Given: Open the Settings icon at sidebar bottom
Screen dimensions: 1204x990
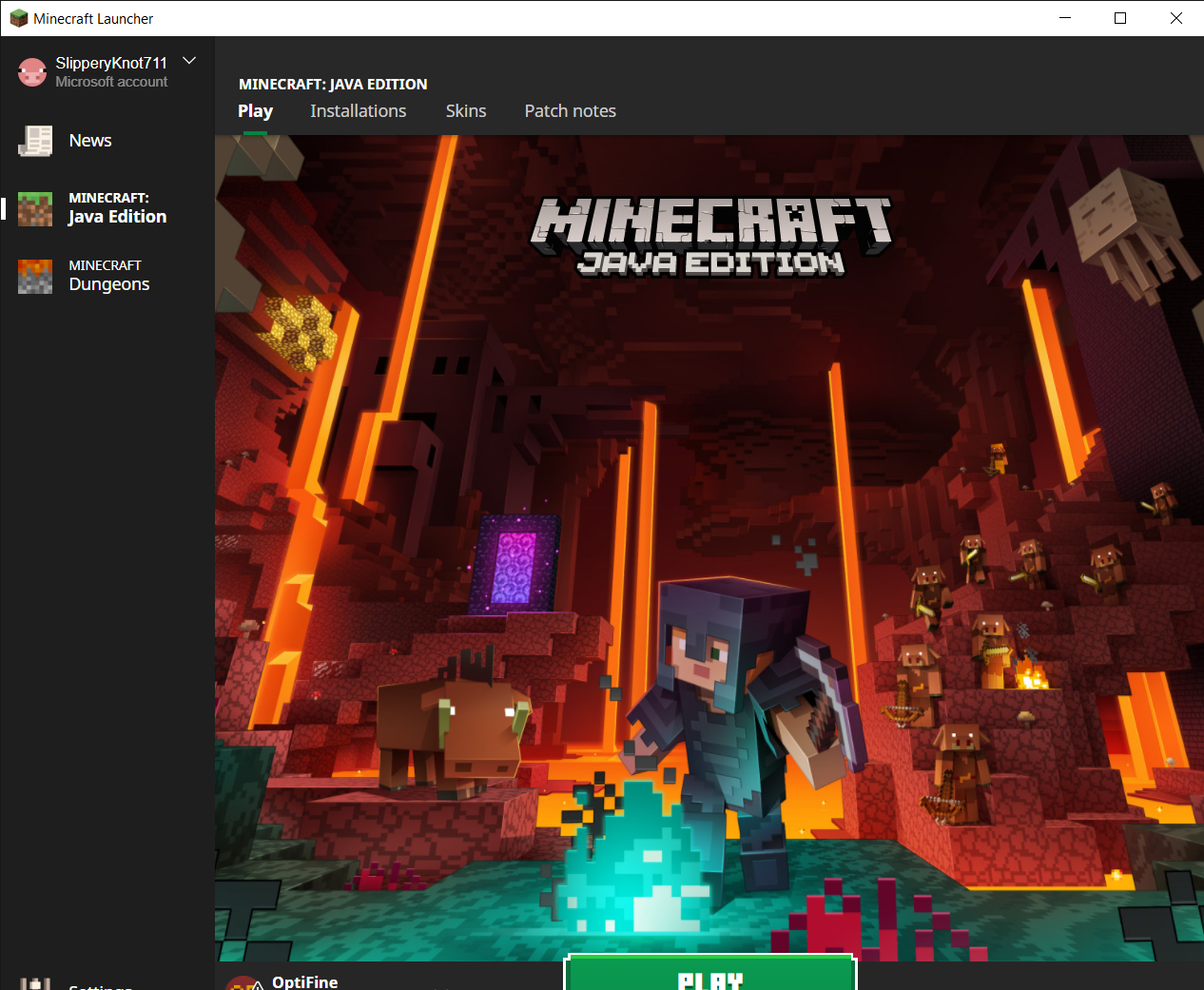Looking at the screenshot, I should click(35, 983).
